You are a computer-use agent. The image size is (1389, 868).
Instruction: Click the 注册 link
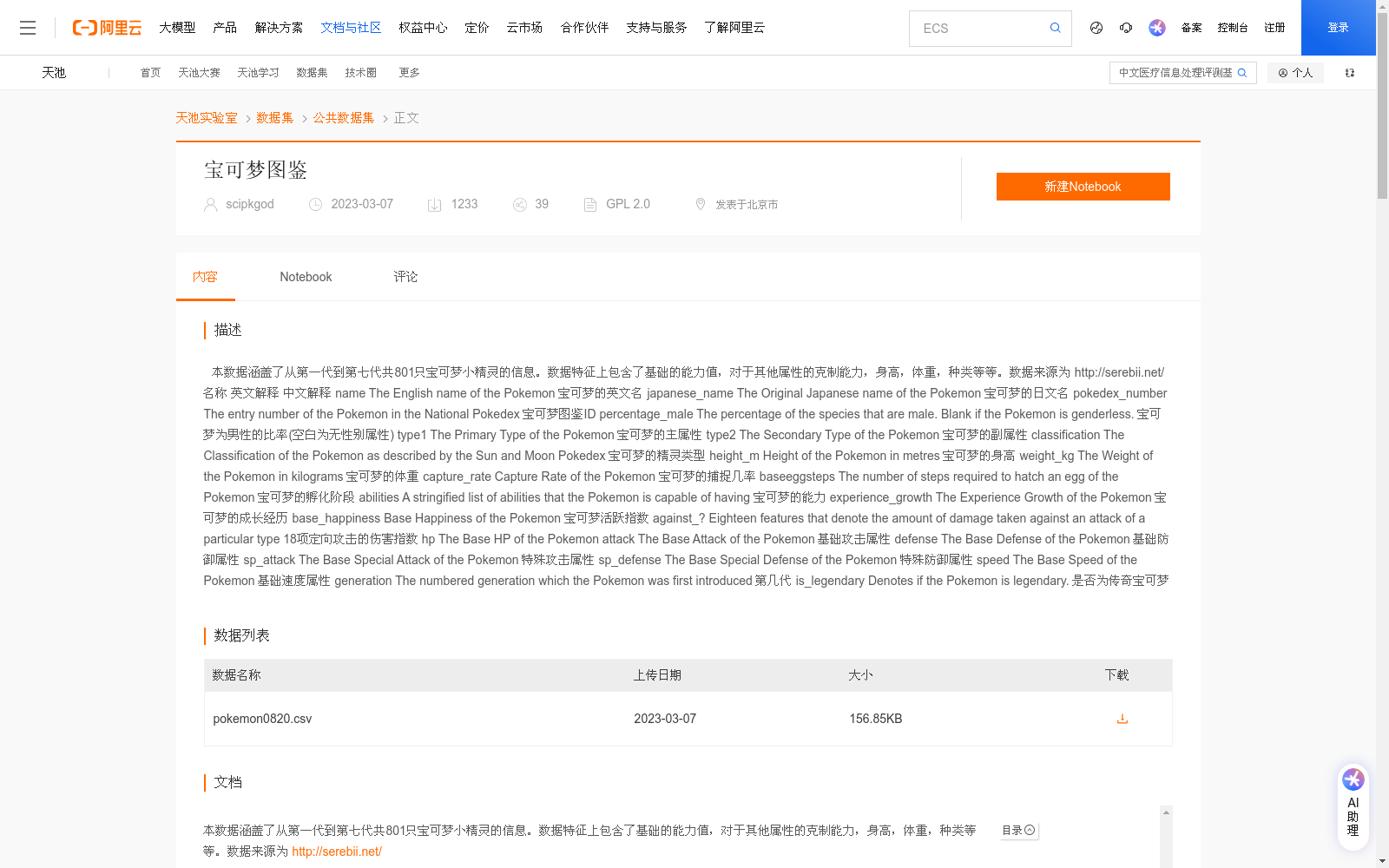click(x=1274, y=28)
